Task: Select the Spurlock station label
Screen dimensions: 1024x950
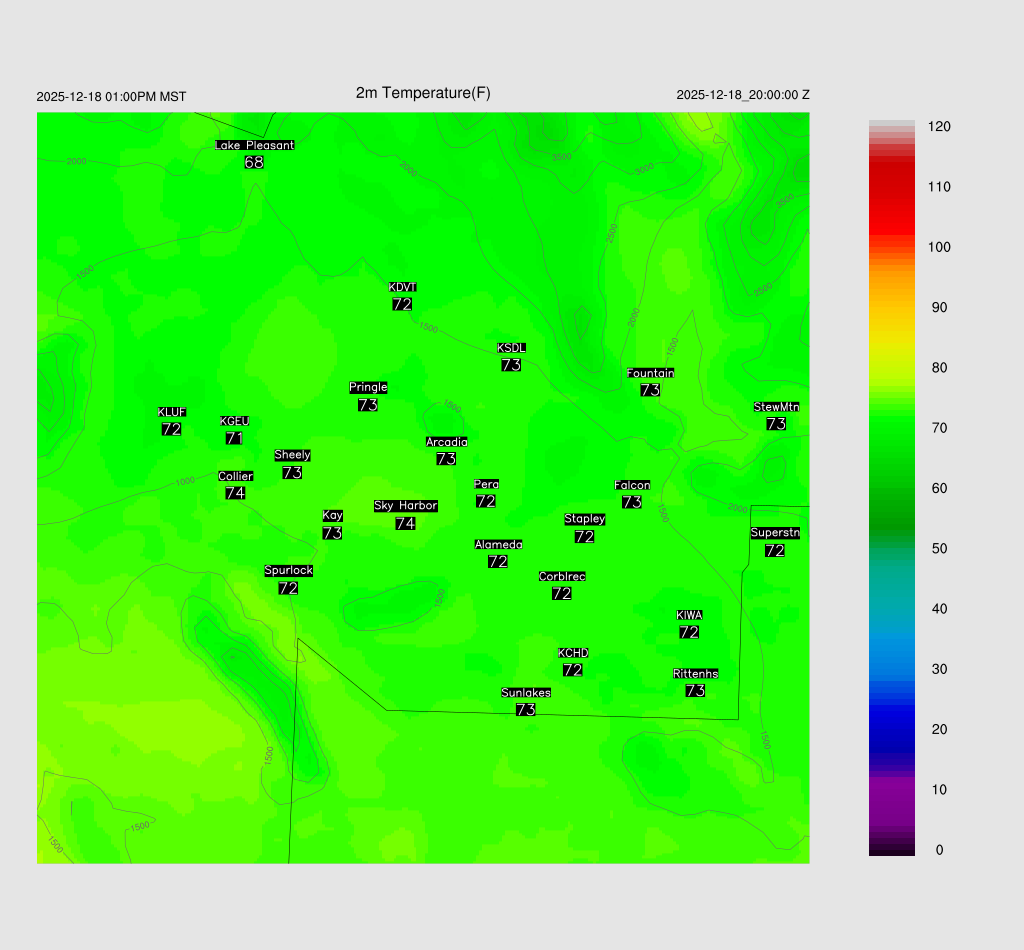Action: tap(288, 571)
